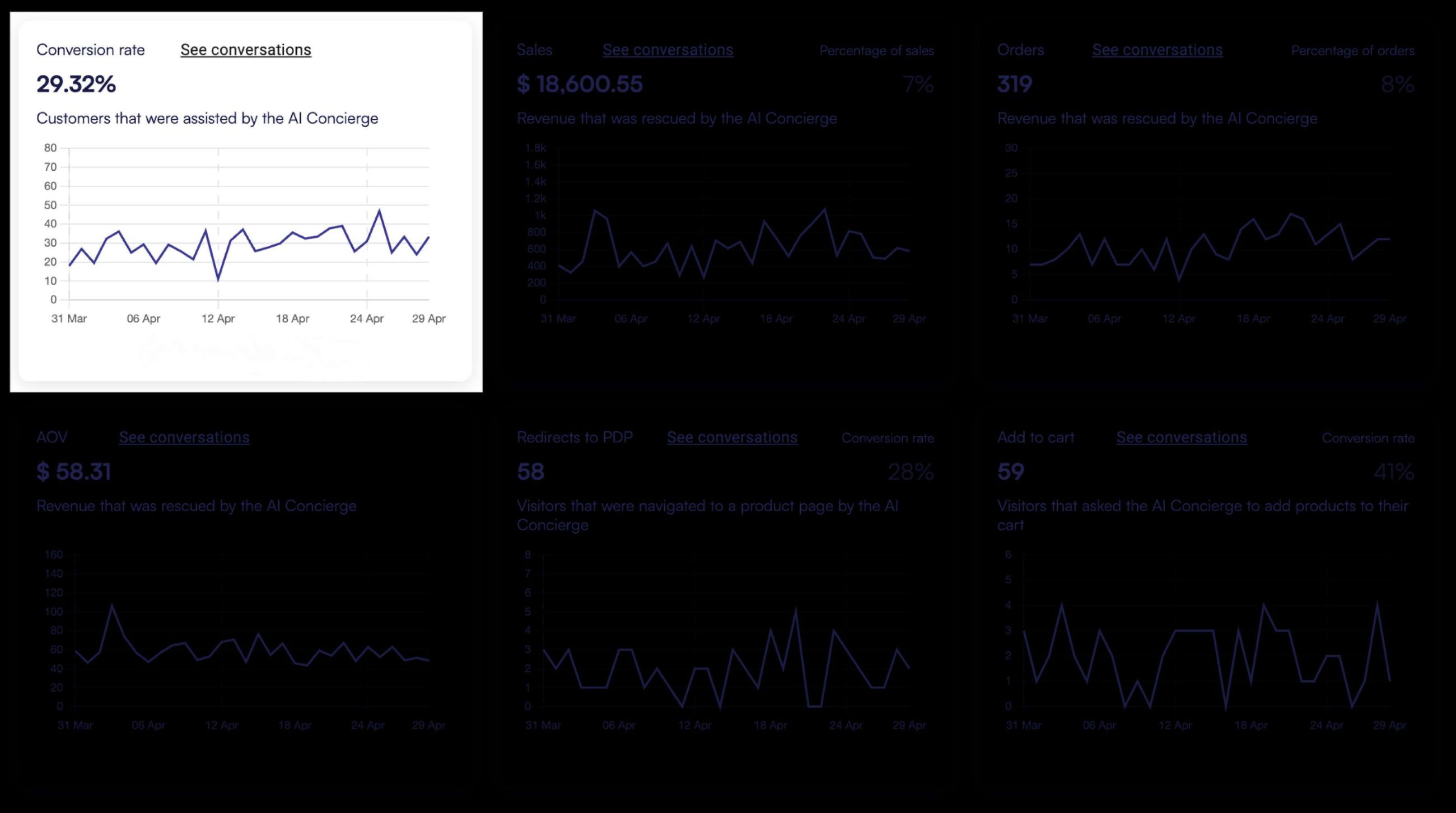Click the 59 add-to-cart count
The height and width of the screenshot is (813, 1456).
click(x=1010, y=472)
